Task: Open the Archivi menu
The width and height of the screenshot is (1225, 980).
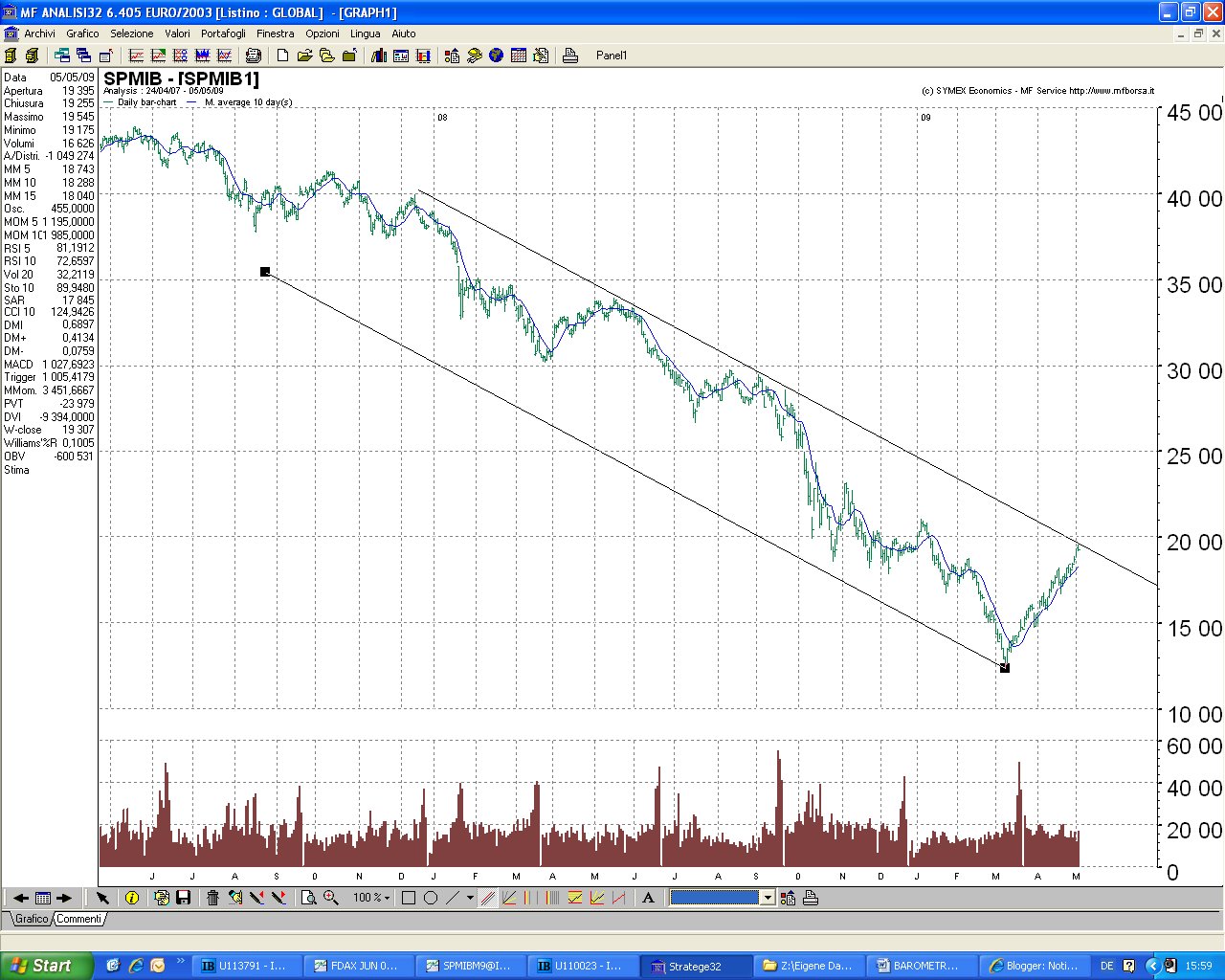Action: [39, 33]
